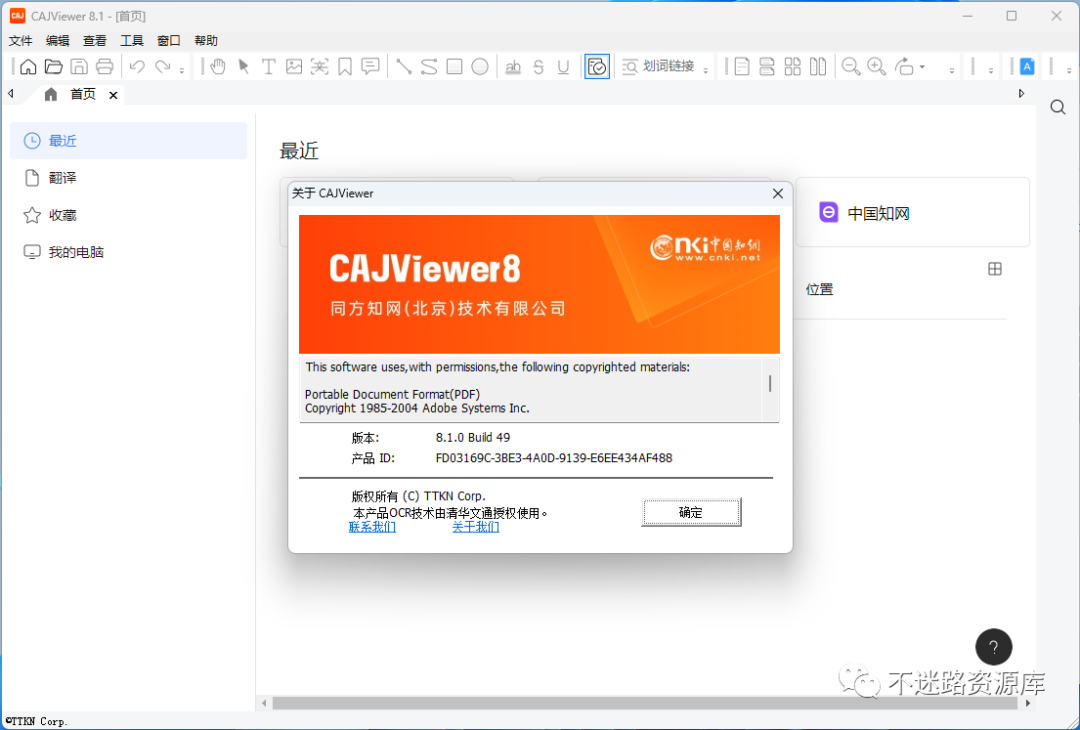
Task: Click the blue A translate icon
Action: 1027,67
